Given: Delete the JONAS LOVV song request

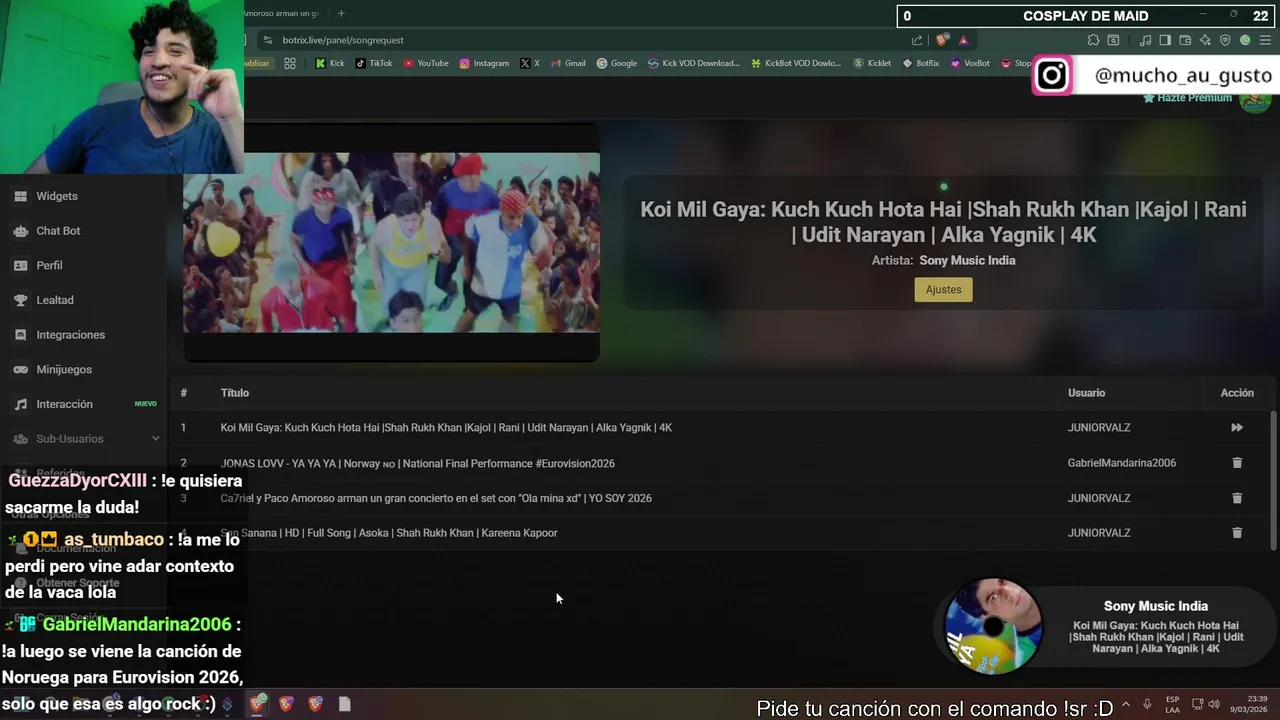Looking at the screenshot, I should point(1237,463).
